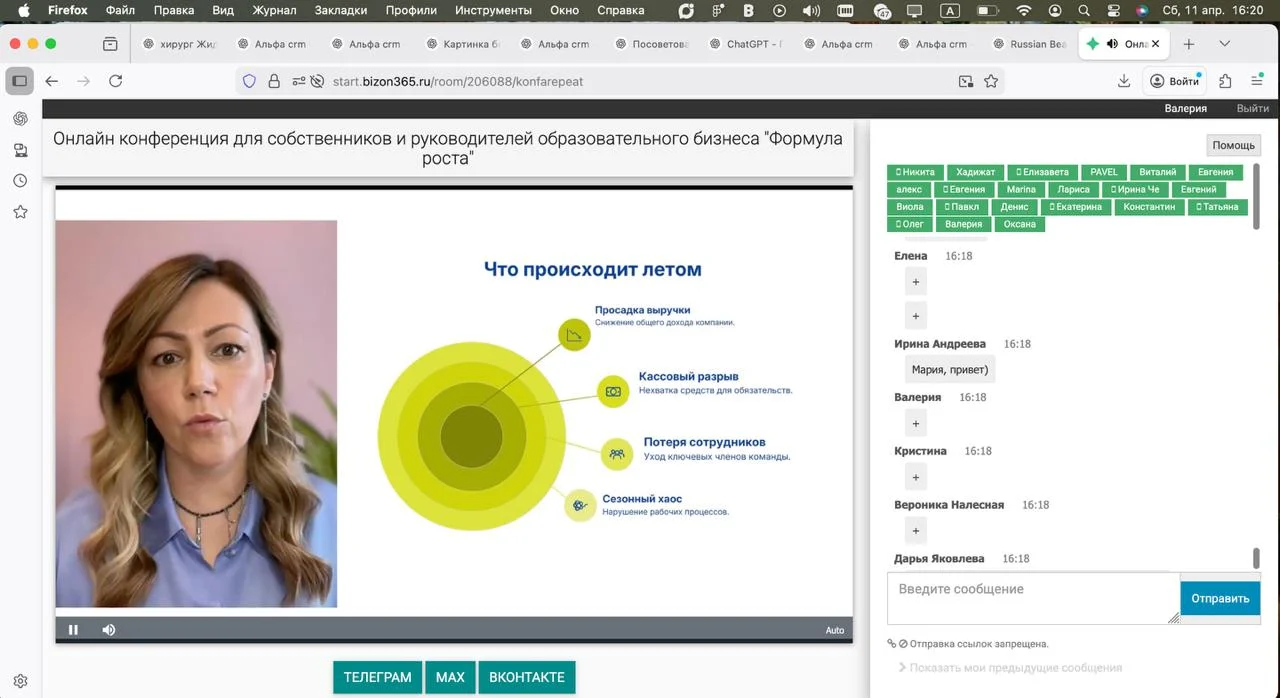The image size is (1280, 698).
Task: Open sidebar settings gear
Action: point(20,681)
